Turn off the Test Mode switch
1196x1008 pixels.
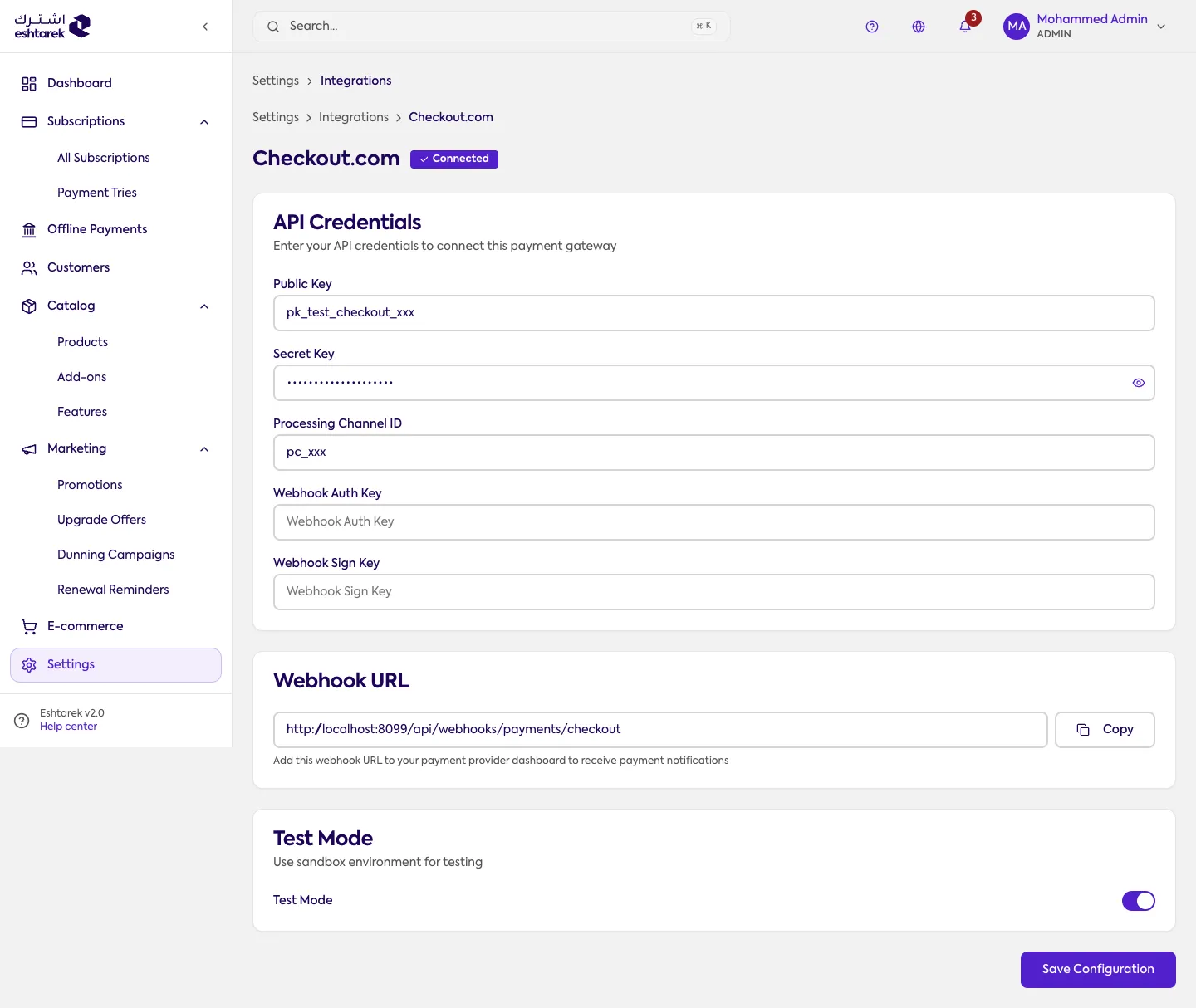[x=1139, y=900]
